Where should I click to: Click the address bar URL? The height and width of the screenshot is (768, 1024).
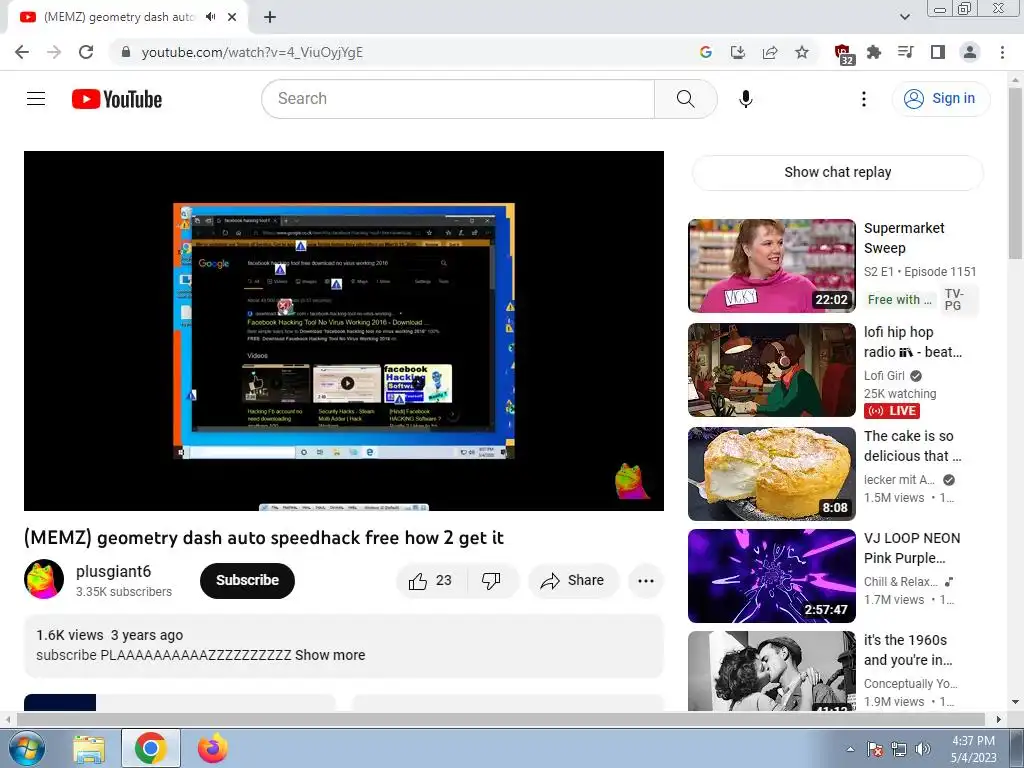(252, 52)
